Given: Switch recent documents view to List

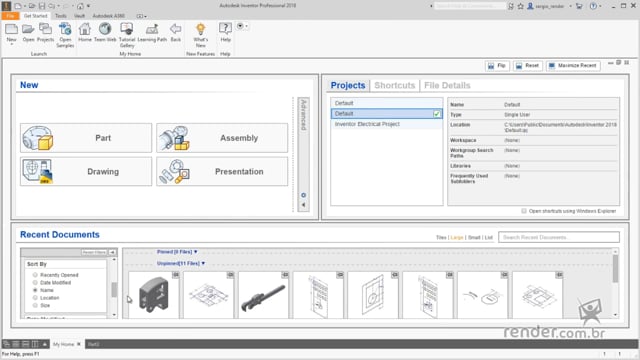Looking at the screenshot, I should (489, 238).
